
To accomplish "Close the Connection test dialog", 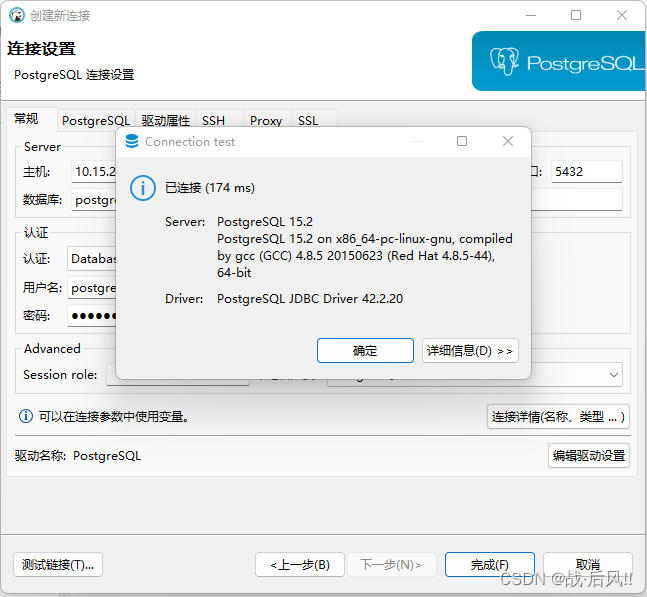I will tap(508, 142).
